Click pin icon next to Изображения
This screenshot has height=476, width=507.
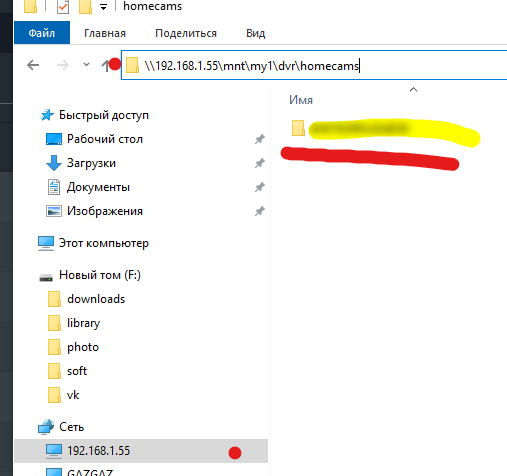tap(260, 211)
